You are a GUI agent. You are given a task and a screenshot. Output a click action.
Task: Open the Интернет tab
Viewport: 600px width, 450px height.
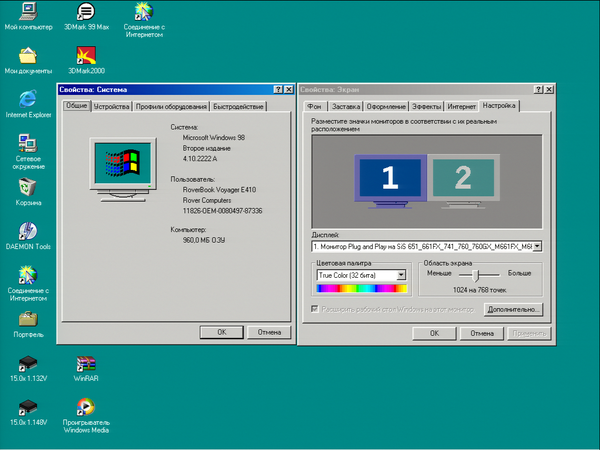(461, 107)
